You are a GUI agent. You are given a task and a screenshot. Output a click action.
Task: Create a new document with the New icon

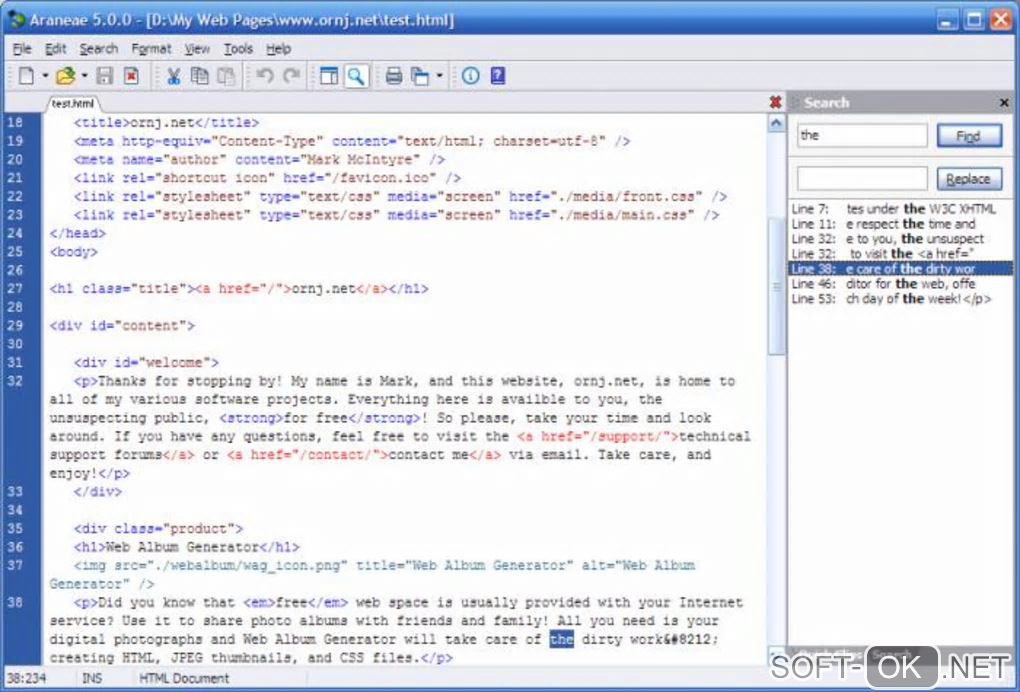click(x=26, y=76)
